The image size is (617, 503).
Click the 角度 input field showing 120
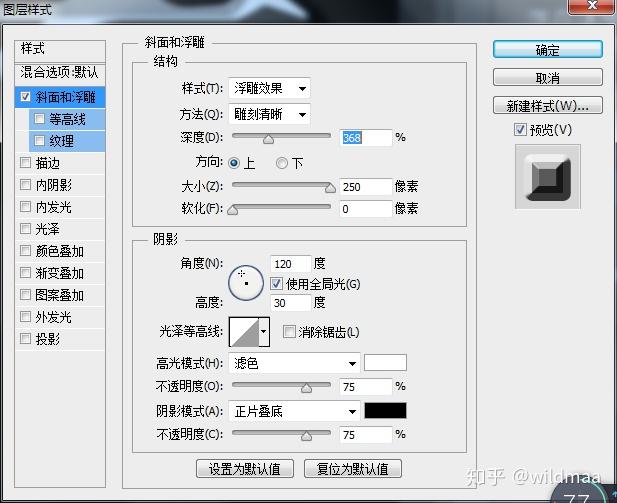290,264
